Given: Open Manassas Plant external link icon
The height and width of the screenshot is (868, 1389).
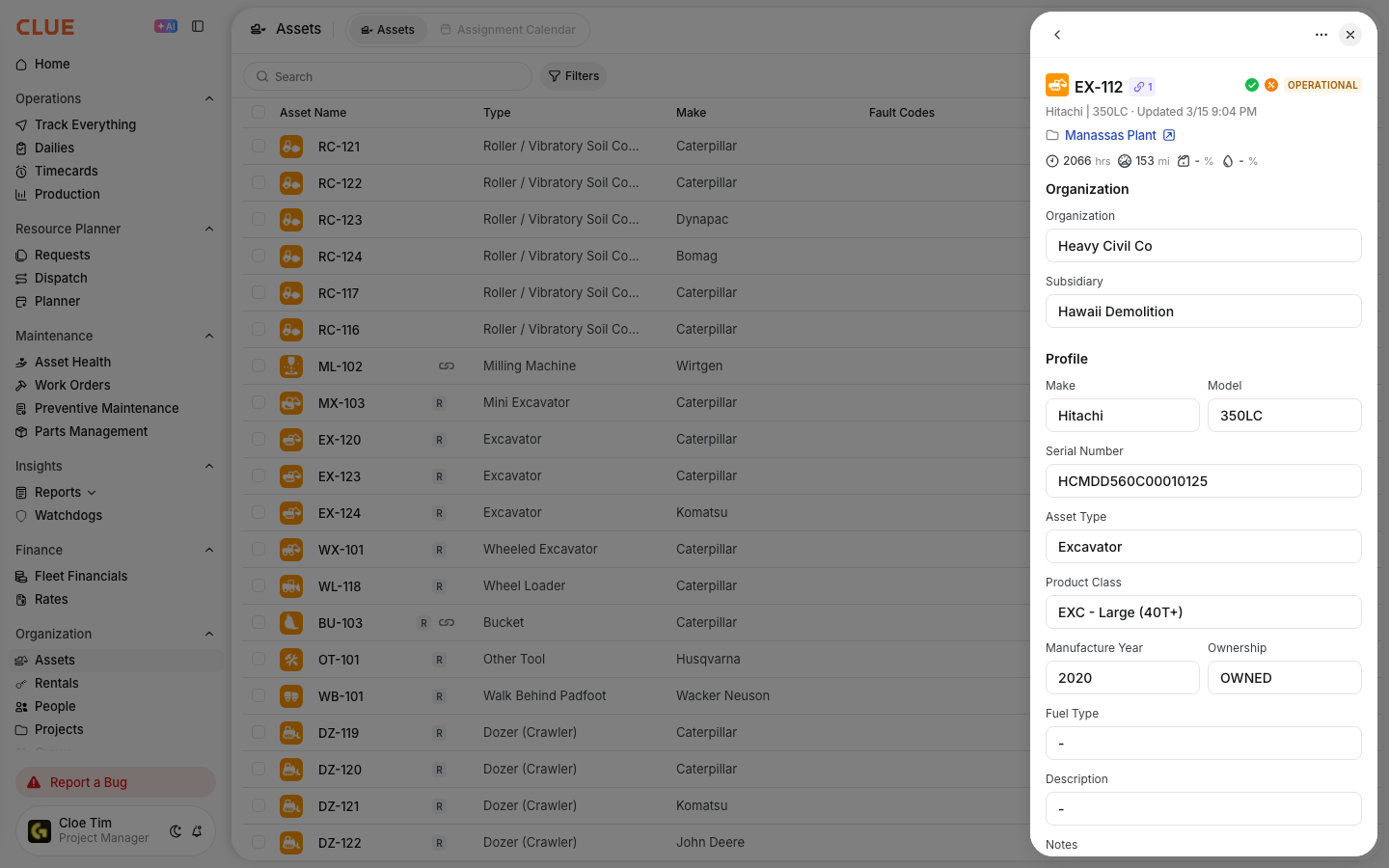Looking at the screenshot, I should 1169,135.
